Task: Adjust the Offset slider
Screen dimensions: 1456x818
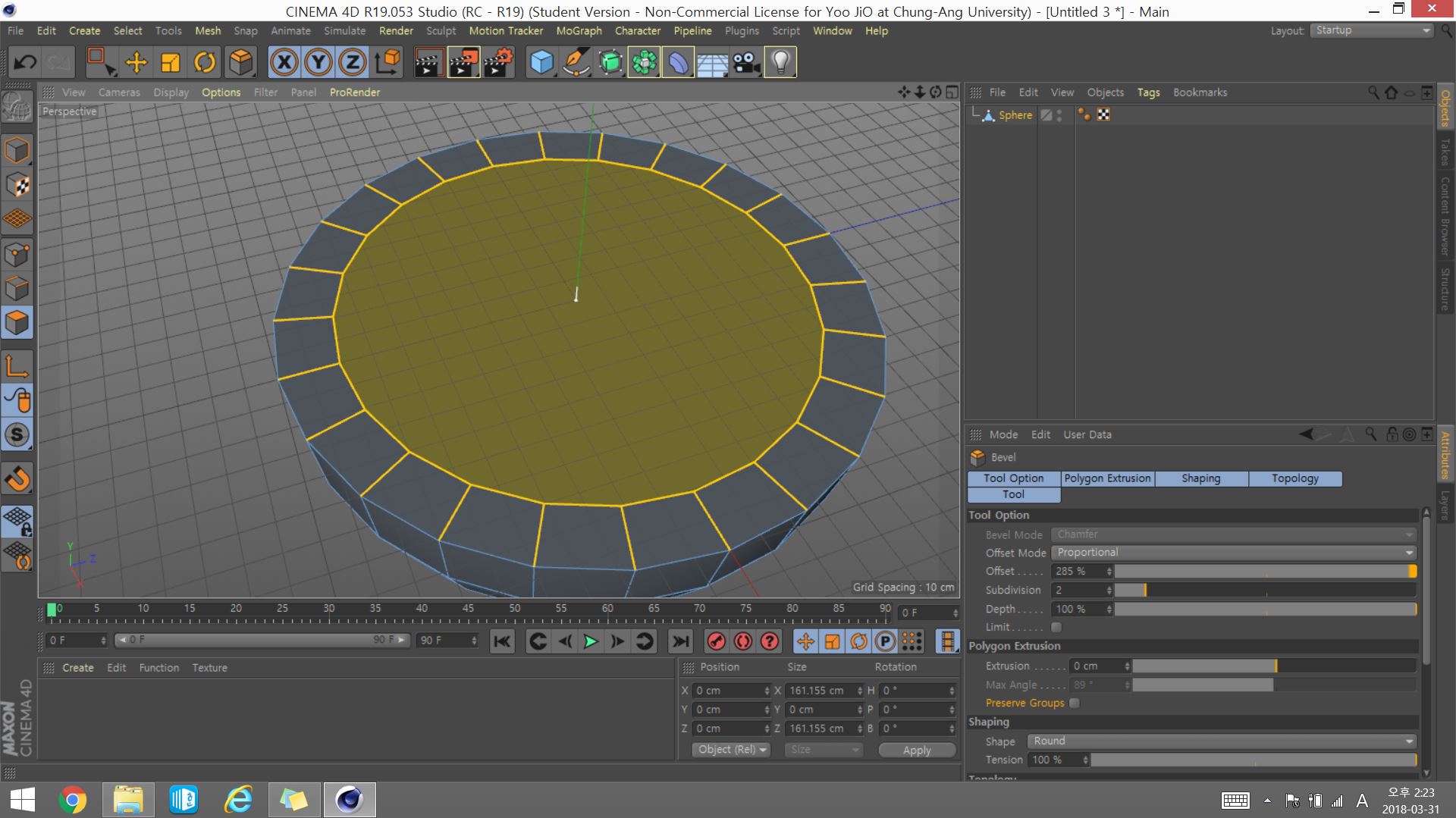Action: [1265, 572]
